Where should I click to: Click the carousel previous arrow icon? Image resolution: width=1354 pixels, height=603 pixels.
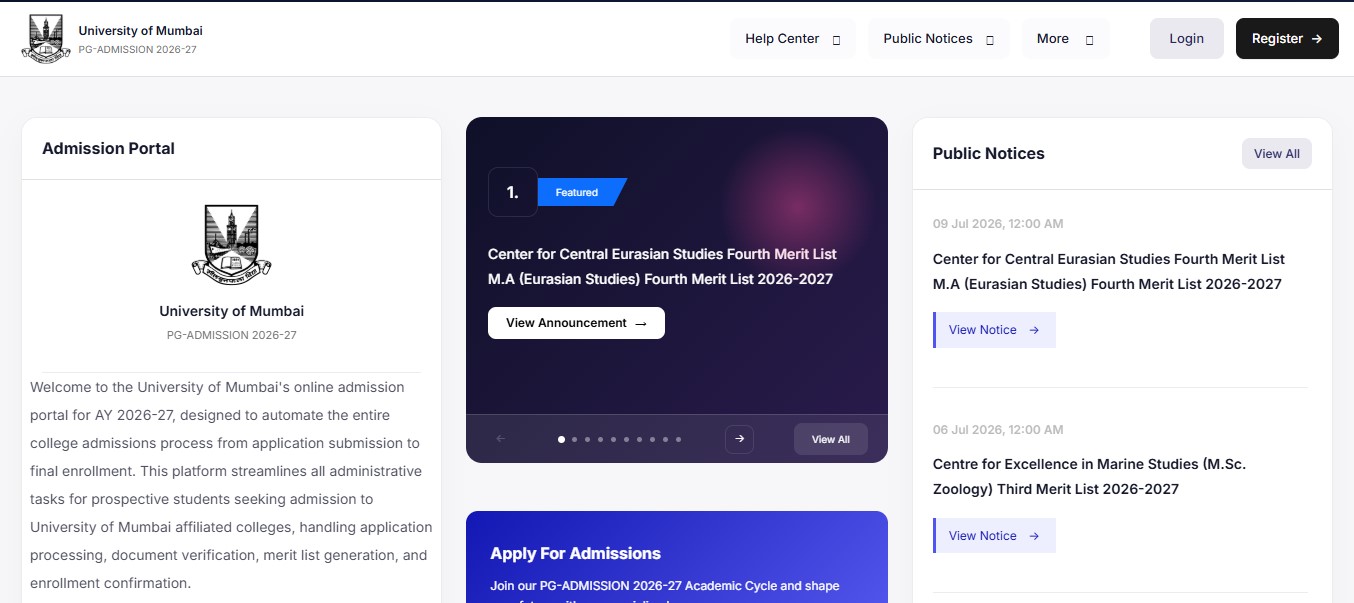click(x=501, y=439)
